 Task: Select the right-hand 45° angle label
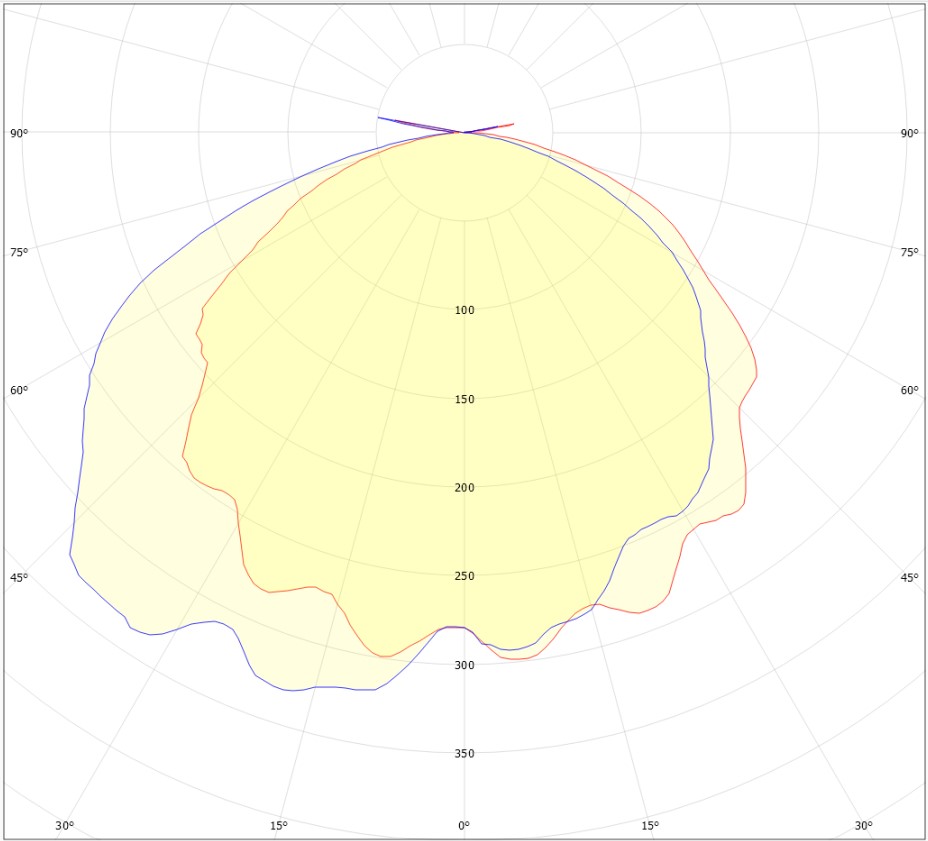tap(910, 578)
